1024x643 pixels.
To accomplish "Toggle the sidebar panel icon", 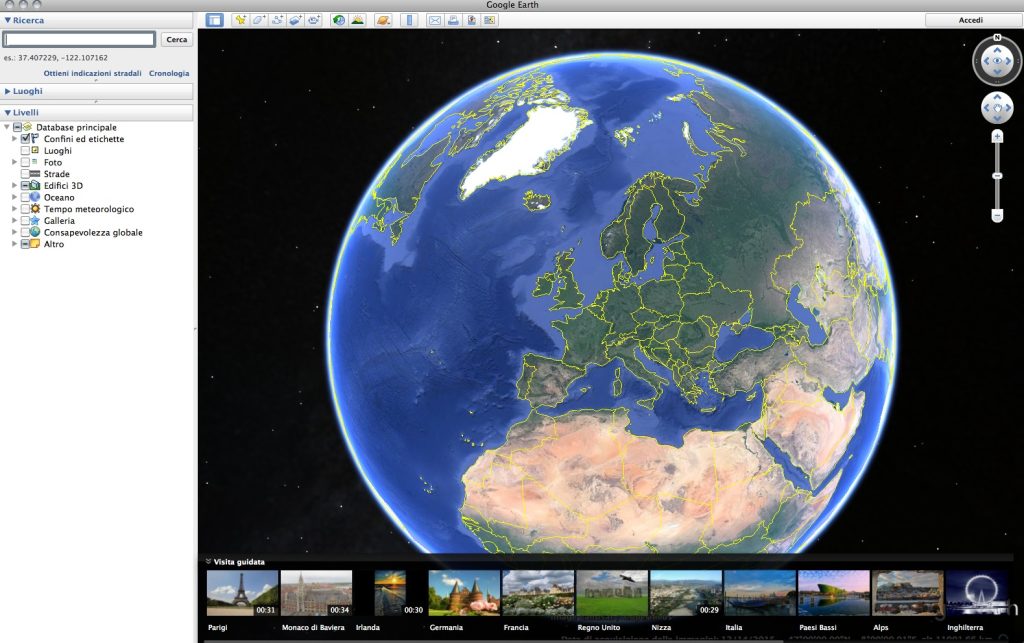I will pos(215,17).
